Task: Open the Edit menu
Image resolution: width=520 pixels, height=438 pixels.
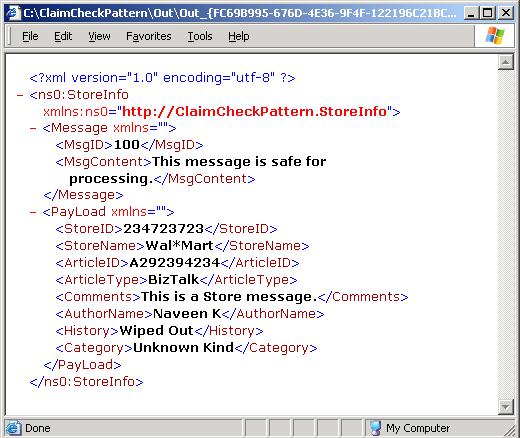Action: pos(63,36)
